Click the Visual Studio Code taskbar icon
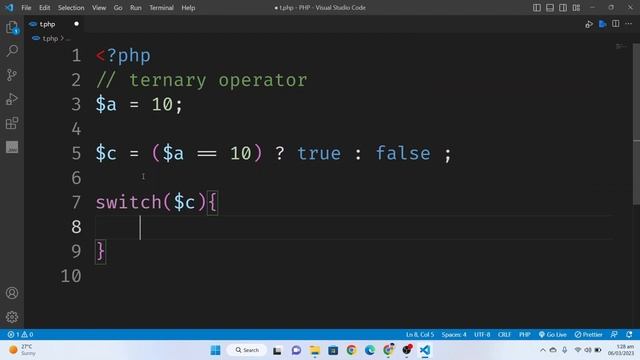The height and width of the screenshot is (360, 640). (424, 350)
